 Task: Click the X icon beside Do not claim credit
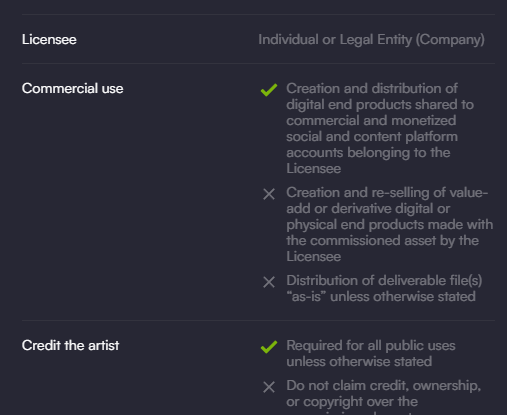point(269,387)
